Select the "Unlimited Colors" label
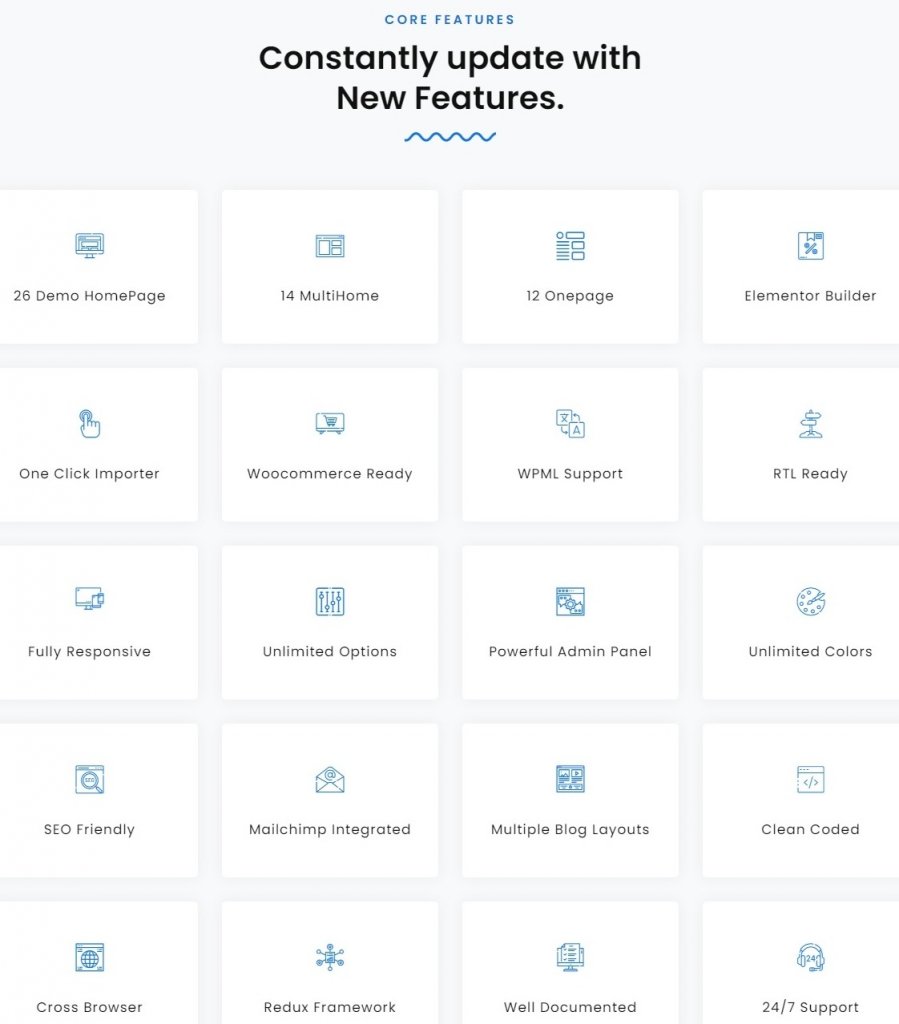Screen dimensions: 899x1024 click(810, 651)
